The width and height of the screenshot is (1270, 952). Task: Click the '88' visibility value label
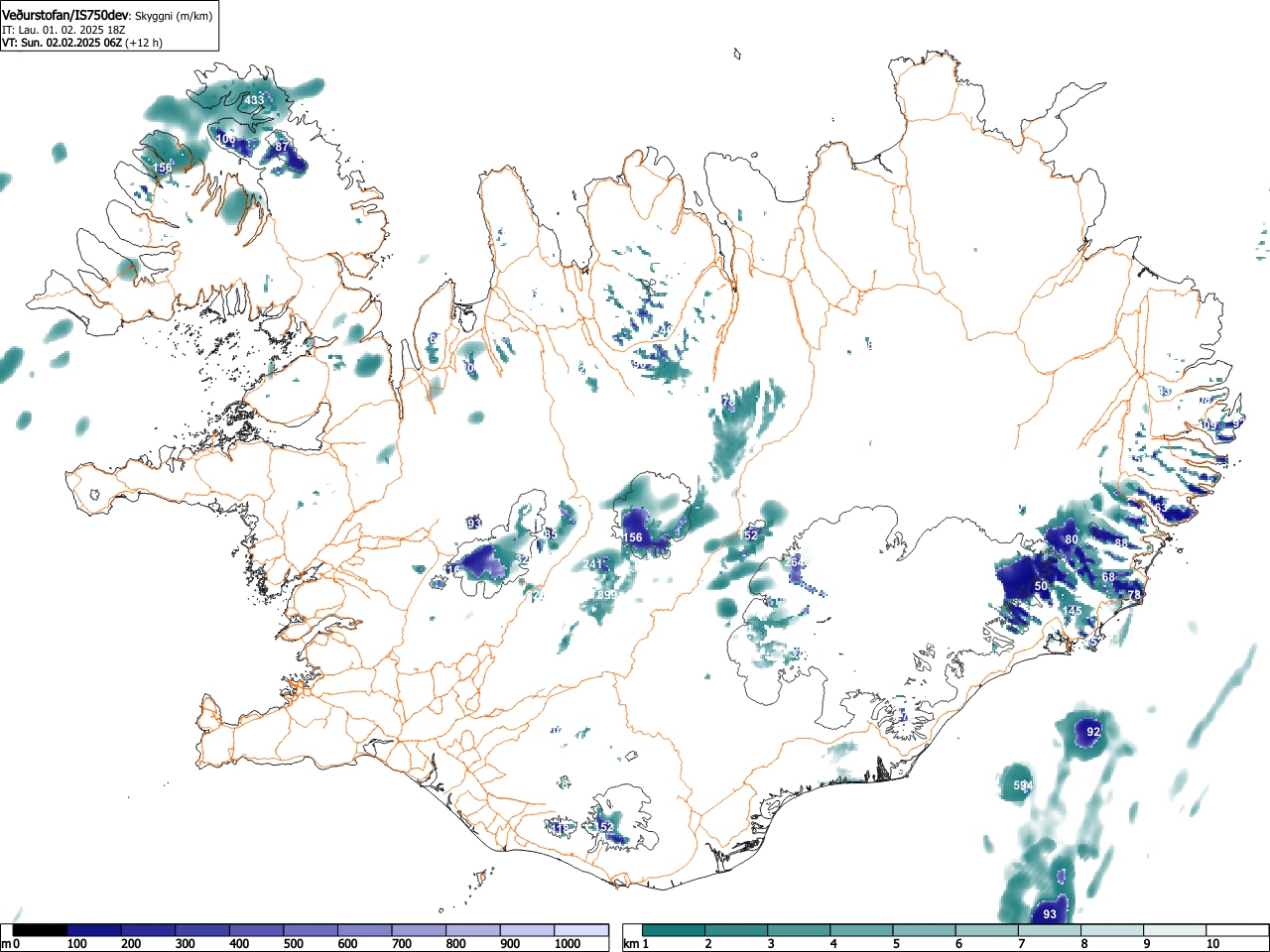tap(1121, 543)
